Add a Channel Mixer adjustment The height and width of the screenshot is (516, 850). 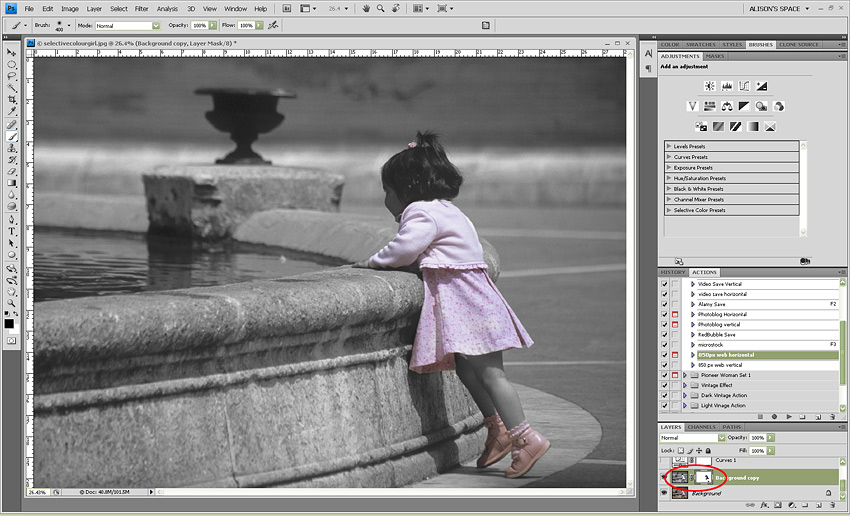779,106
